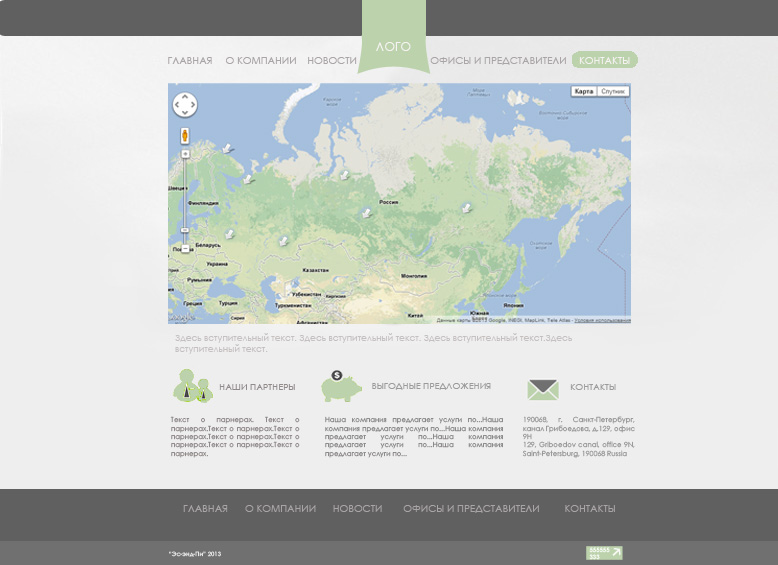Zoom out with the map minus button
778x565 pixels.
click(x=185, y=249)
